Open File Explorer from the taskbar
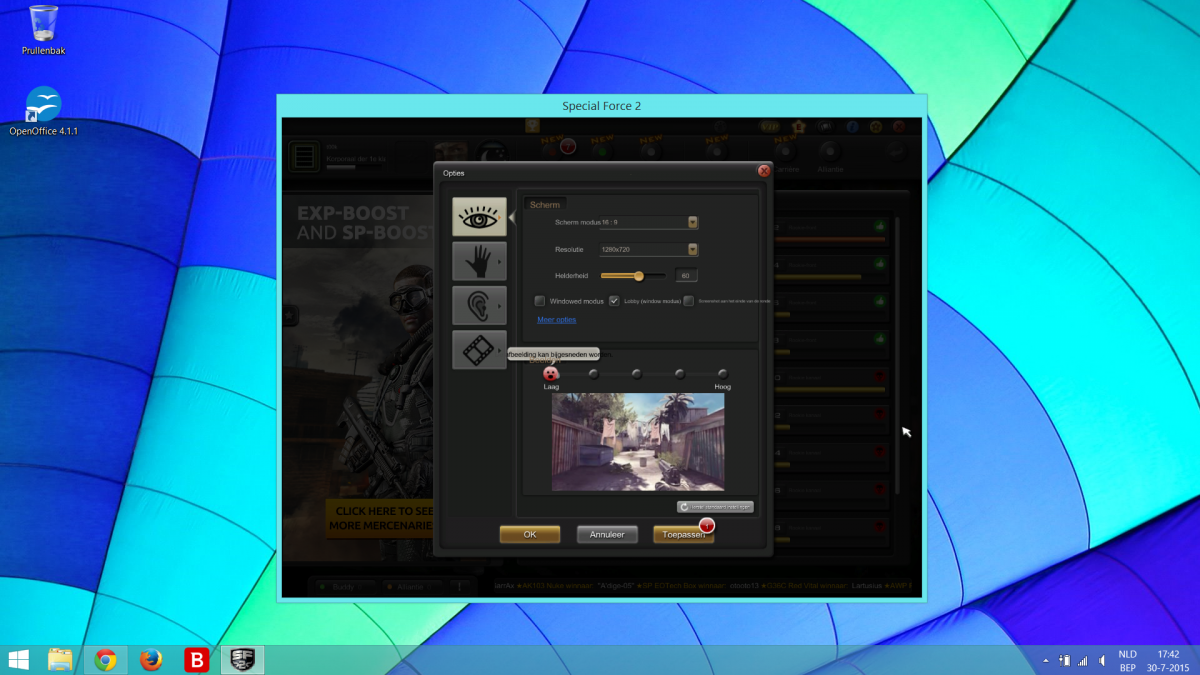Image resolution: width=1200 pixels, height=675 pixels. pos(60,659)
